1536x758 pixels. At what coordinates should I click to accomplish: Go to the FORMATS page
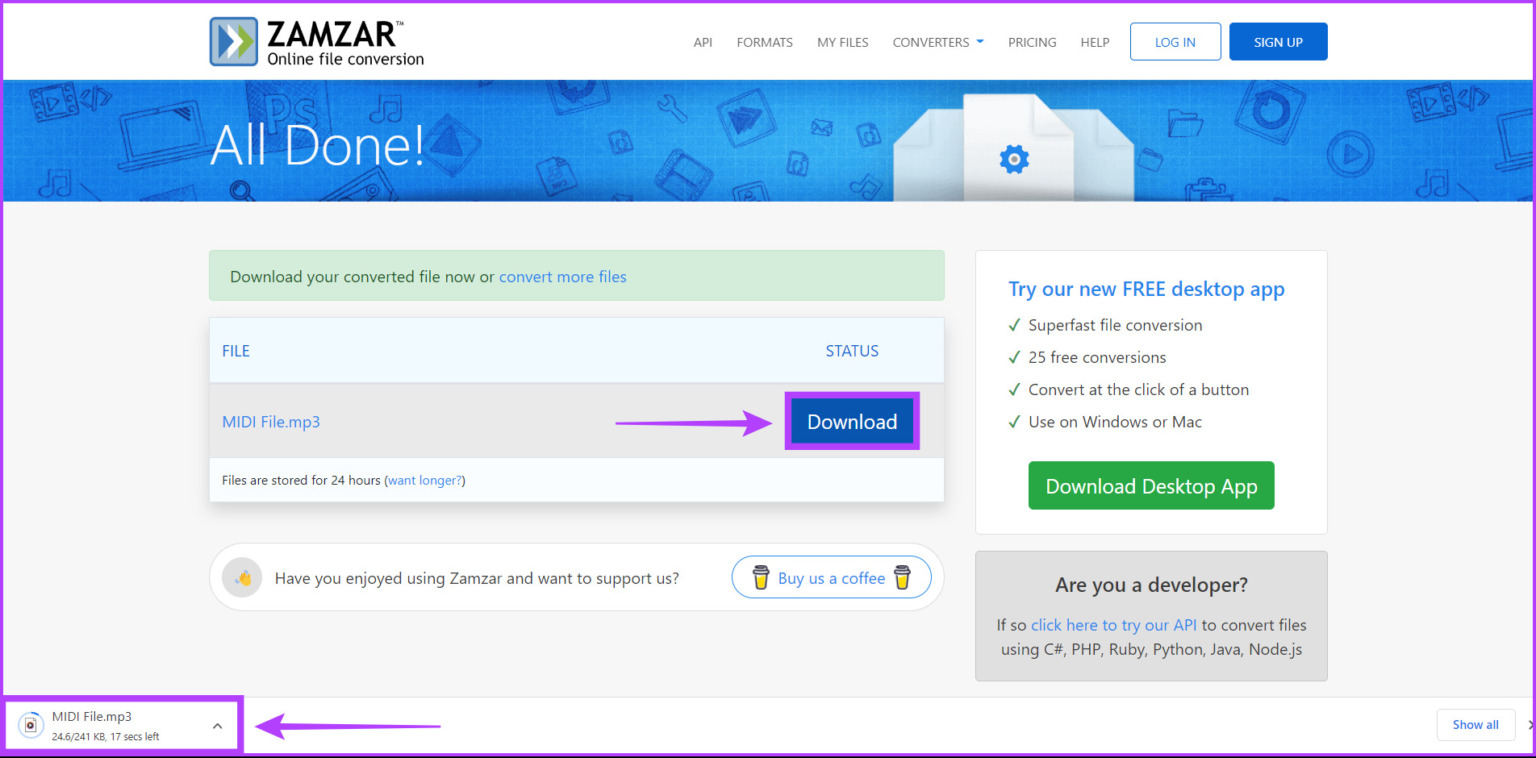pyautogui.click(x=764, y=42)
